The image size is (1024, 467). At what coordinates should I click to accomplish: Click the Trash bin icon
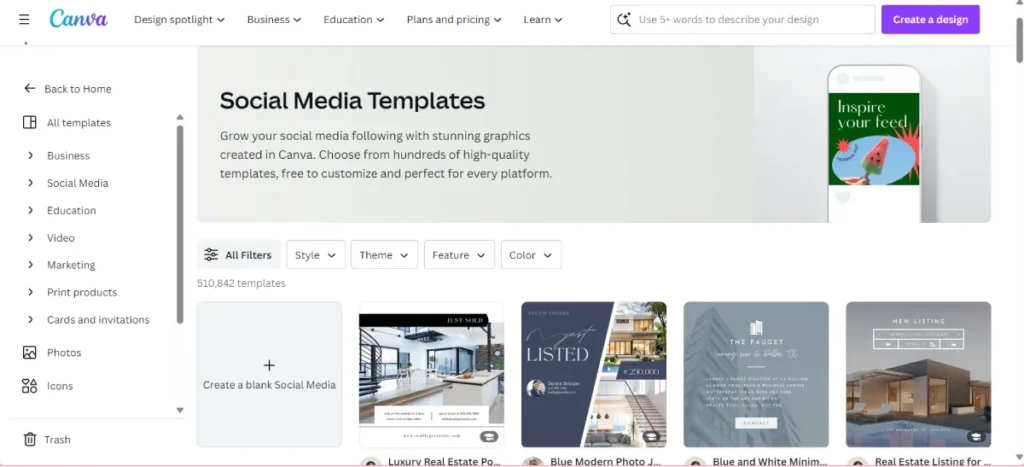tap(29, 440)
